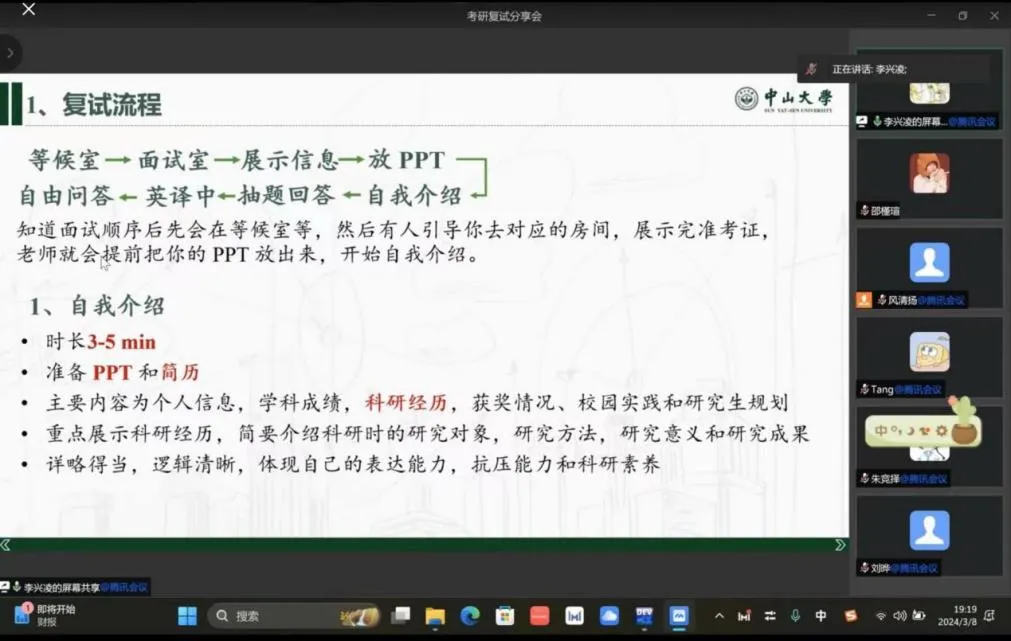Toggle 中 Chinese input mode in taskbar
Image resolution: width=1011 pixels, height=641 pixels.
(x=821, y=616)
